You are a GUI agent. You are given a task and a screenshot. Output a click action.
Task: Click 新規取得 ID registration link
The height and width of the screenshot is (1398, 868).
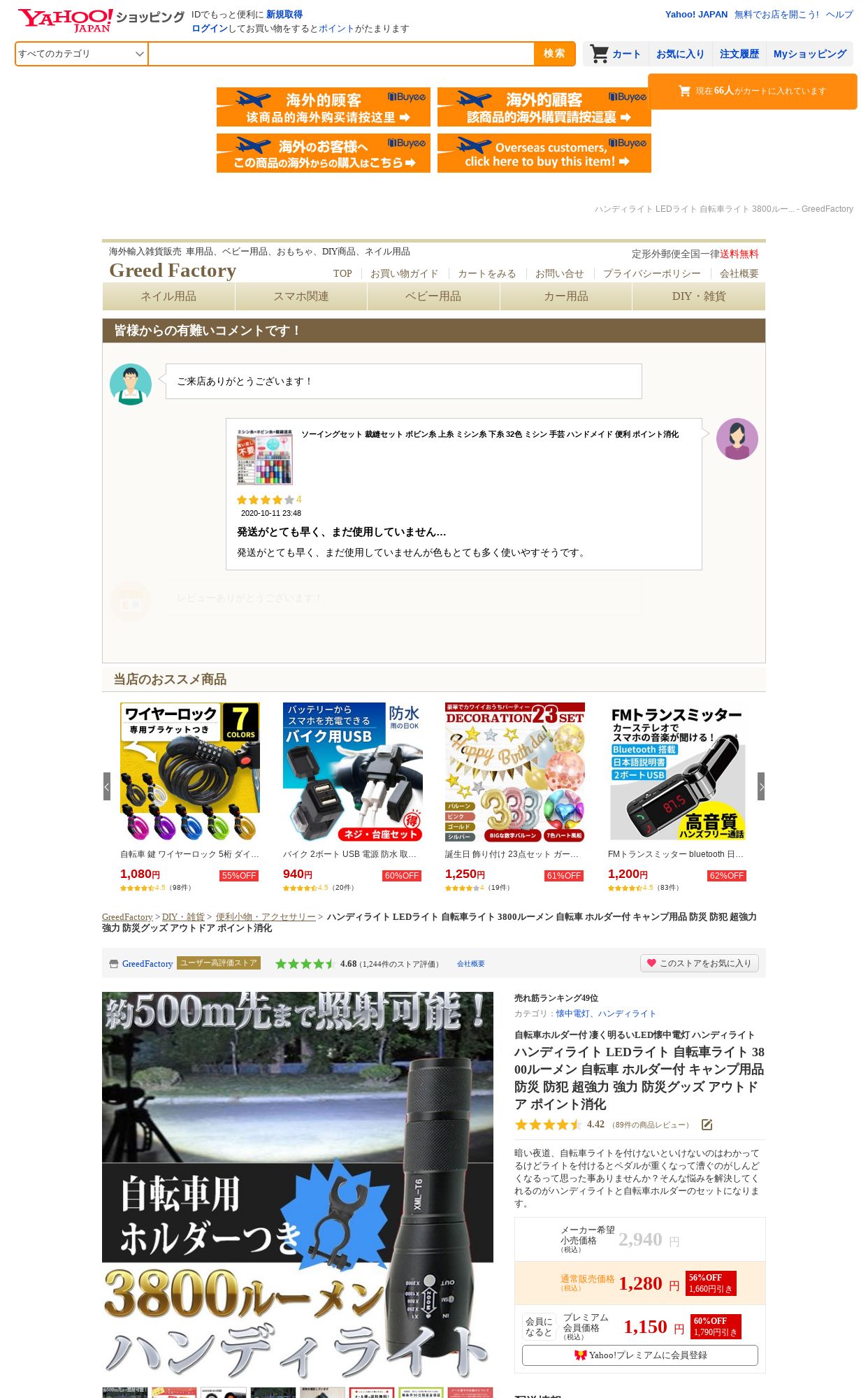coord(284,15)
